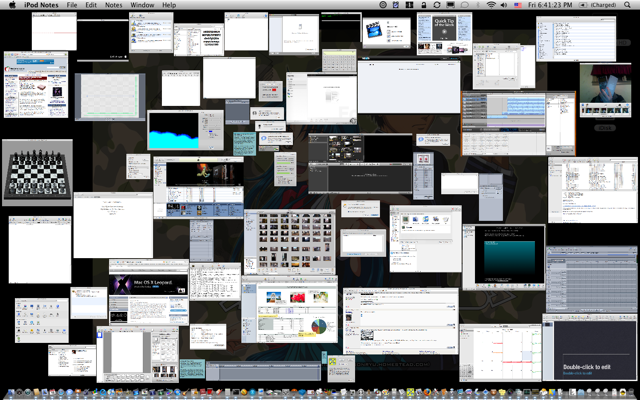The width and height of the screenshot is (640, 400).
Task: Click the volume speaker icon
Action: 503,5
